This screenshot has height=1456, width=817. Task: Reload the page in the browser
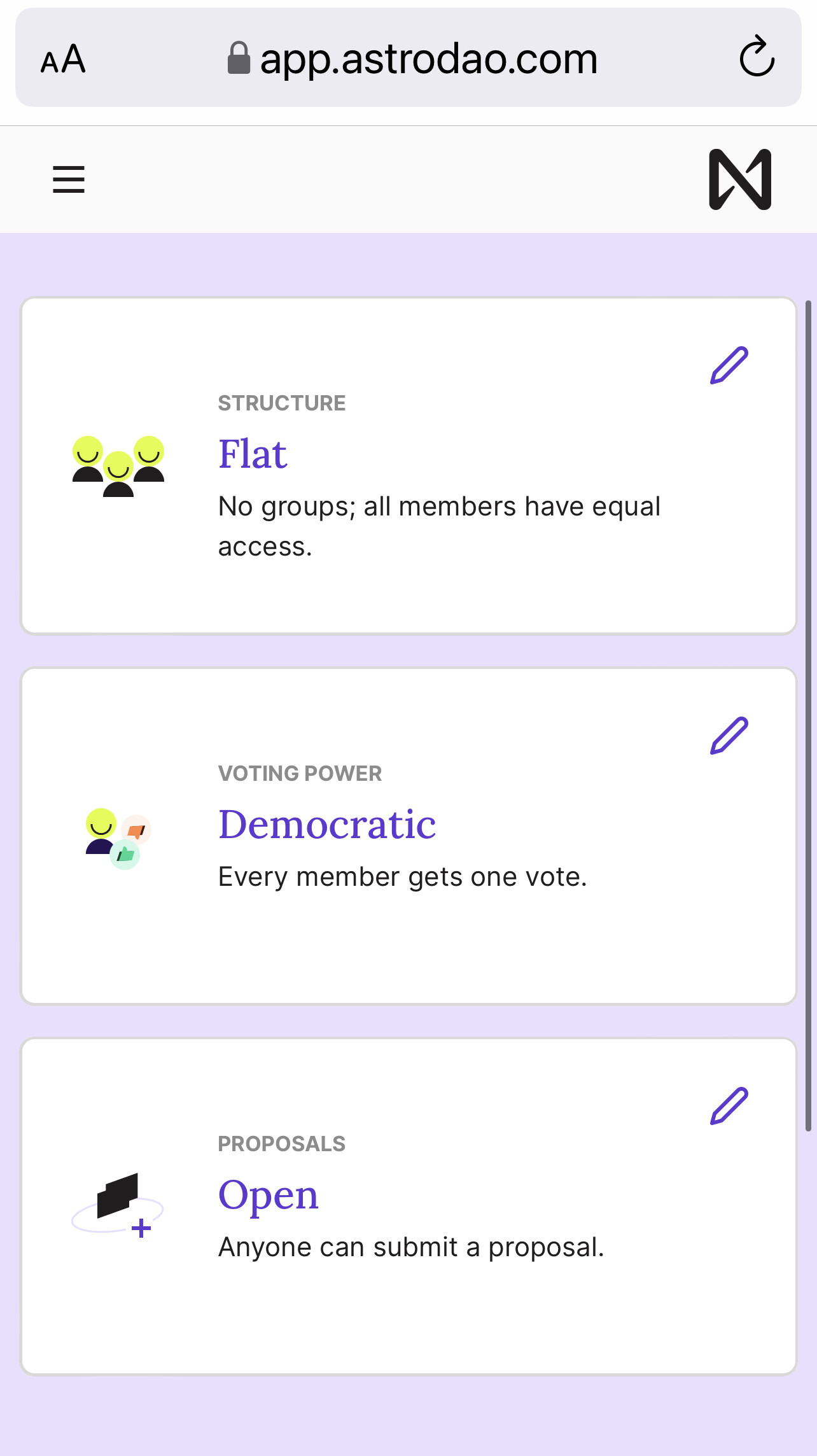pyautogui.click(x=757, y=57)
